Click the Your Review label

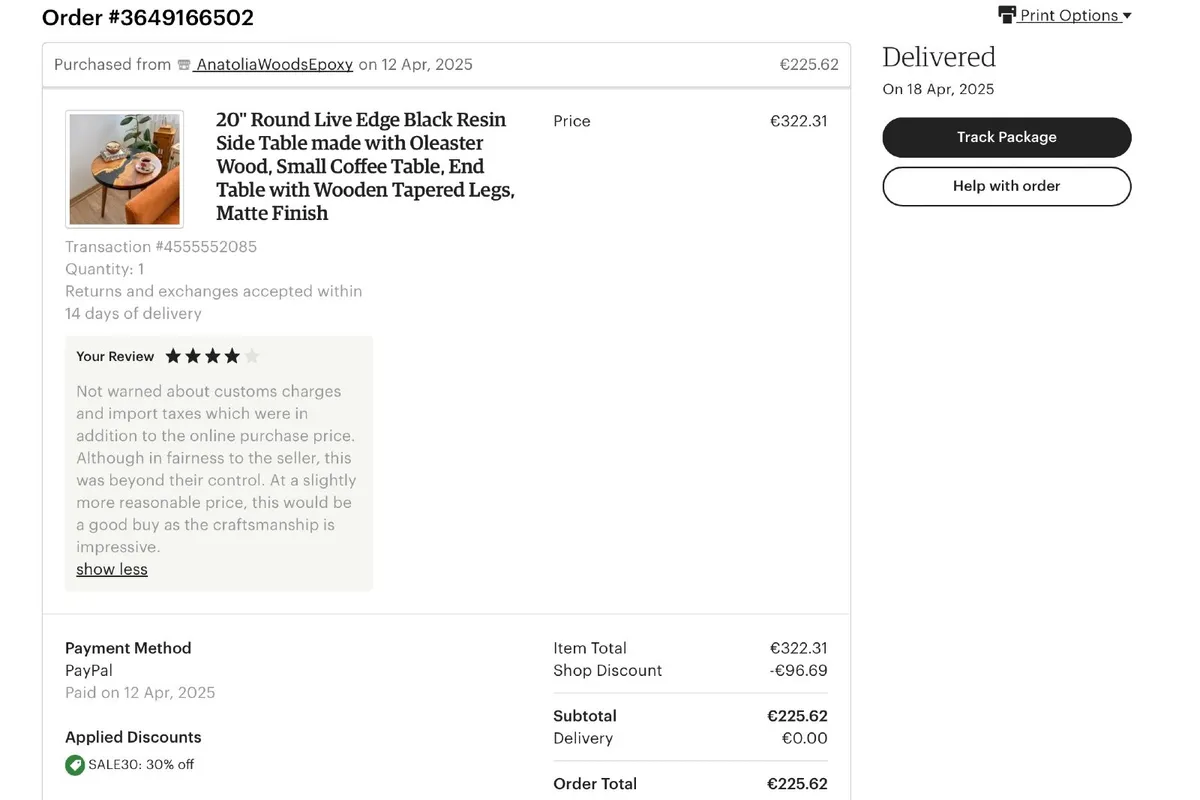click(115, 356)
